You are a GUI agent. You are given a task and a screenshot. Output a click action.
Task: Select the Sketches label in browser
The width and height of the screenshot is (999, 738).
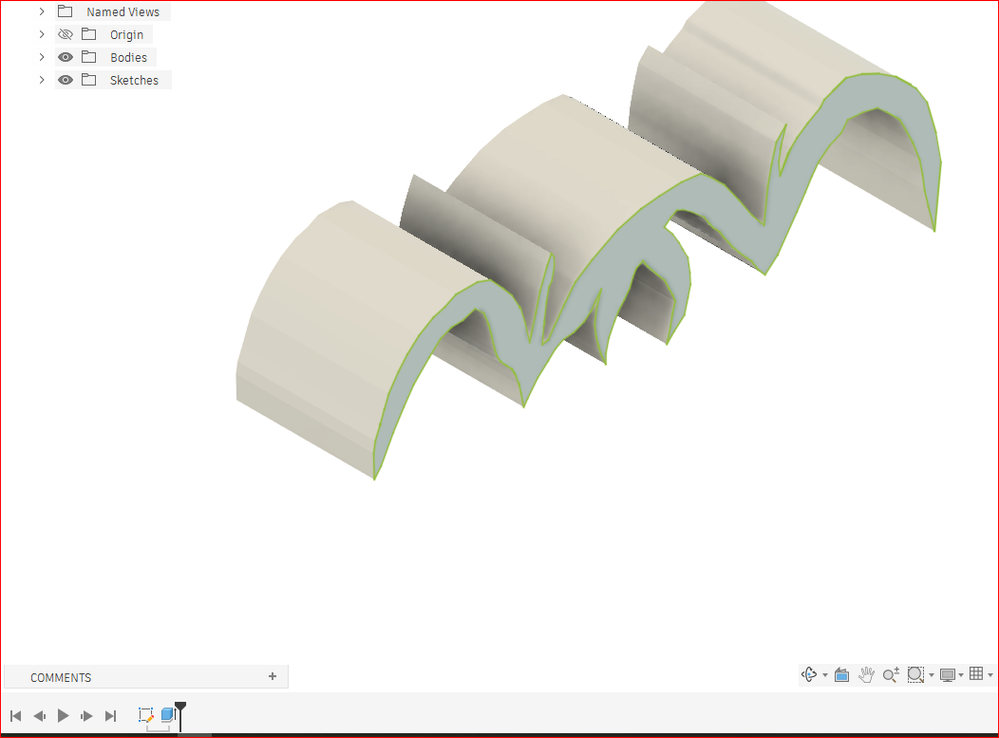[x=134, y=81]
